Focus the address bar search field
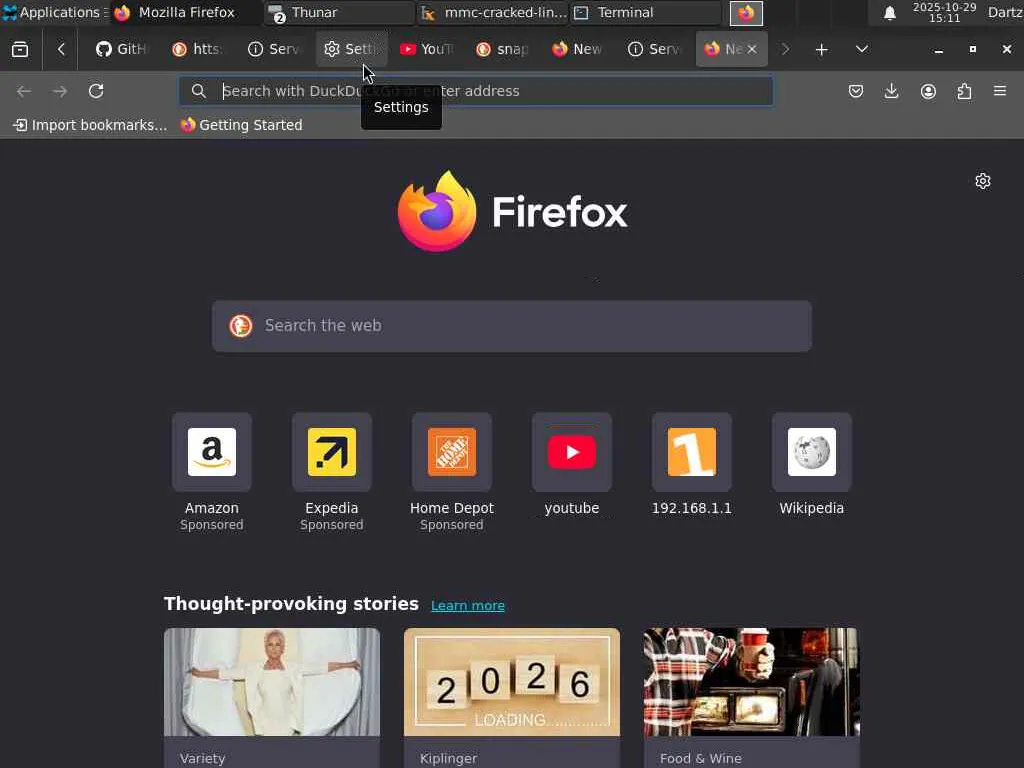 [476, 91]
